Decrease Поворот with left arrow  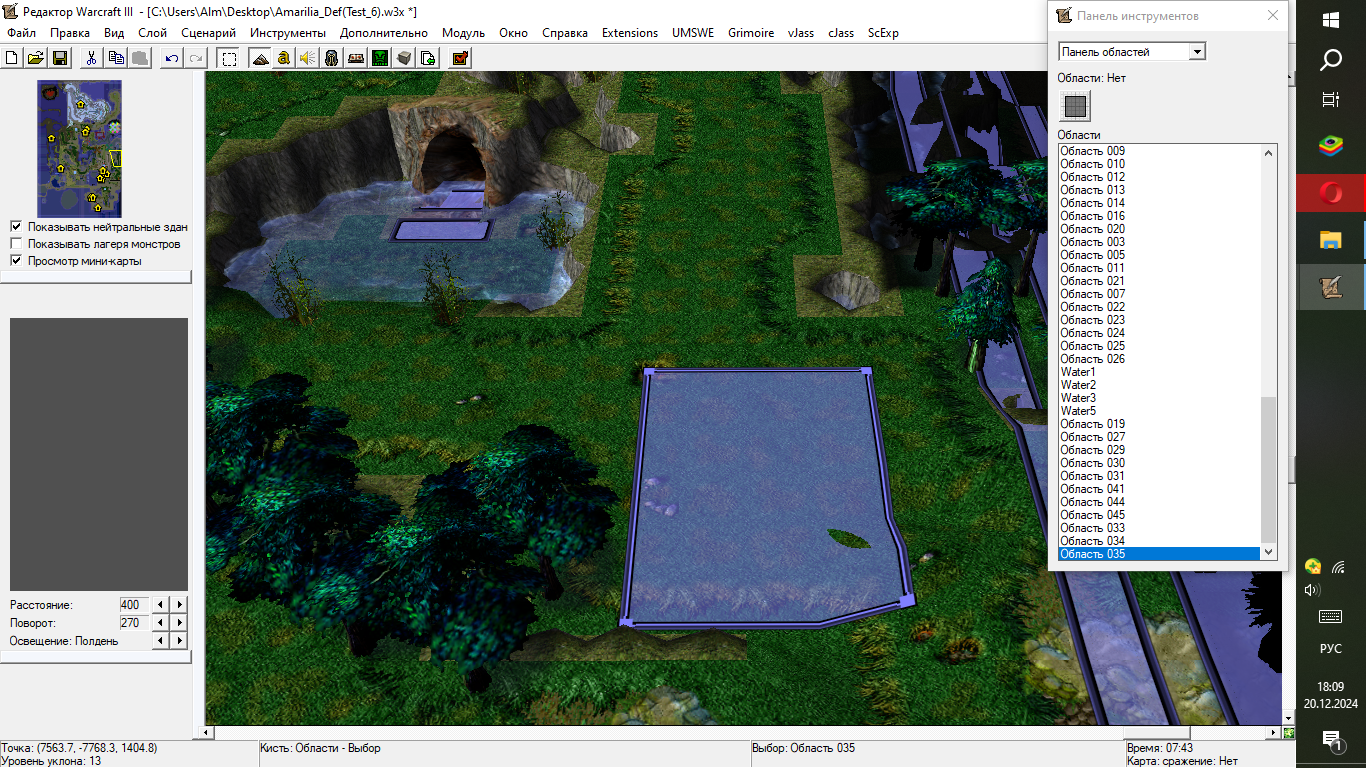click(x=160, y=623)
